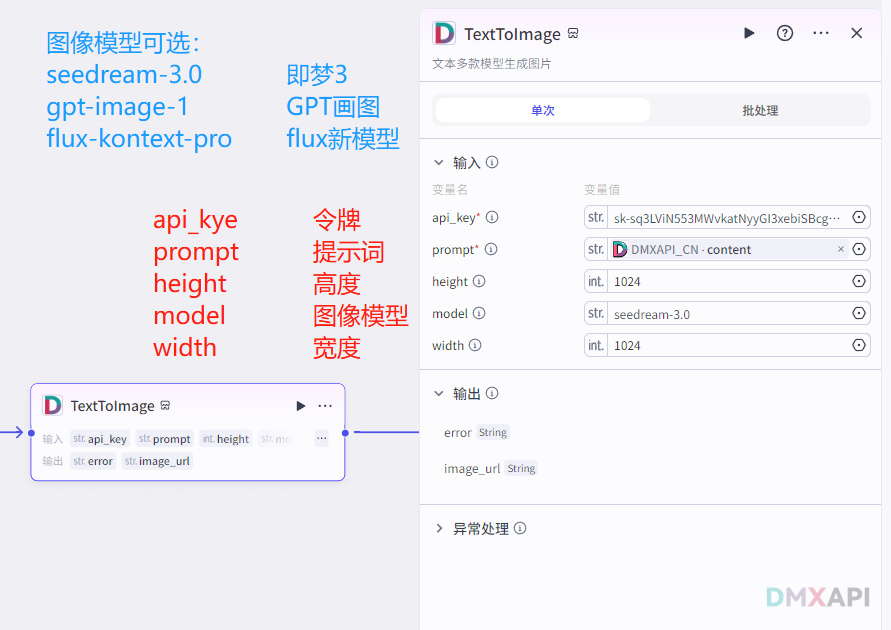
Task: Remove DMXAPI_CN content reference from prompt
Action: point(841,250)
